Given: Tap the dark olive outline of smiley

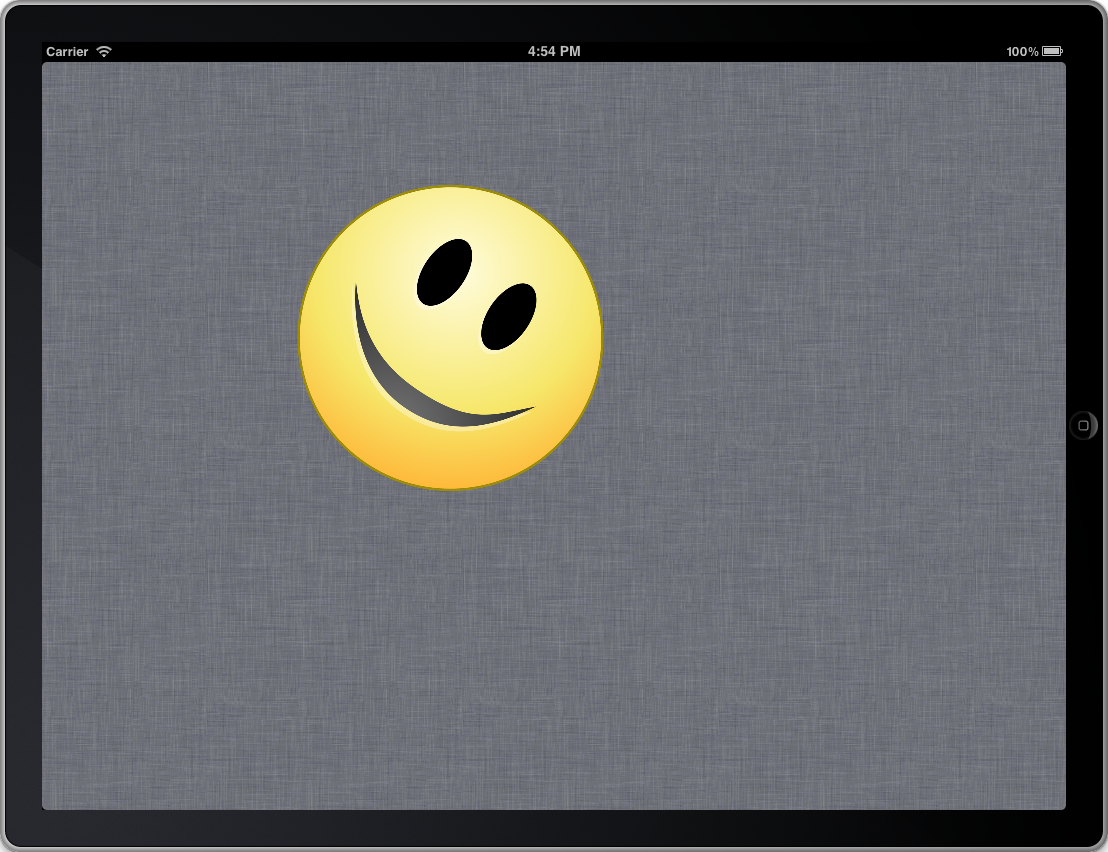Looking at the screenshot, I should pos(299,338).
